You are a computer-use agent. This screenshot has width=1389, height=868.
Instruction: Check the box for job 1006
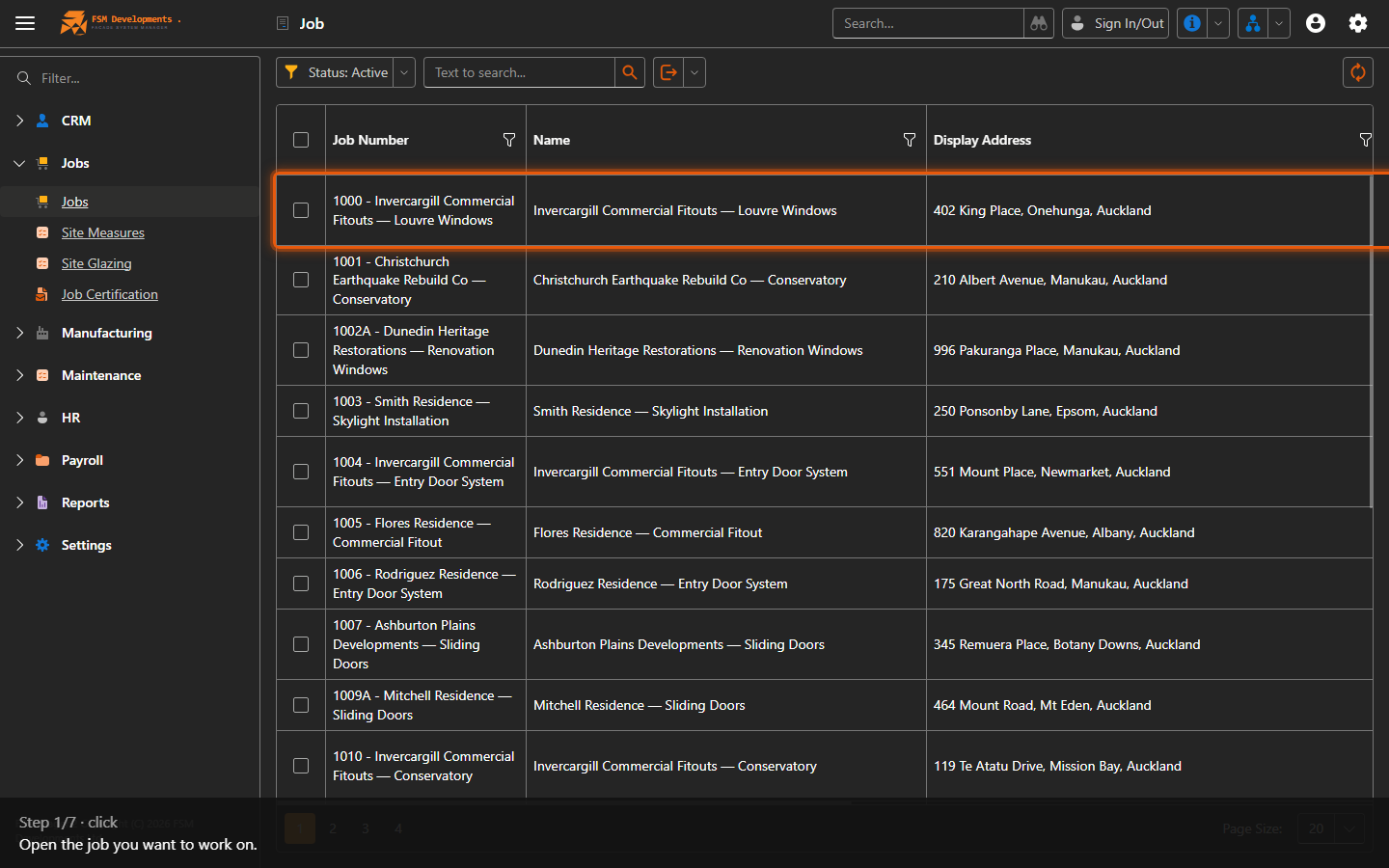[301, 583]
